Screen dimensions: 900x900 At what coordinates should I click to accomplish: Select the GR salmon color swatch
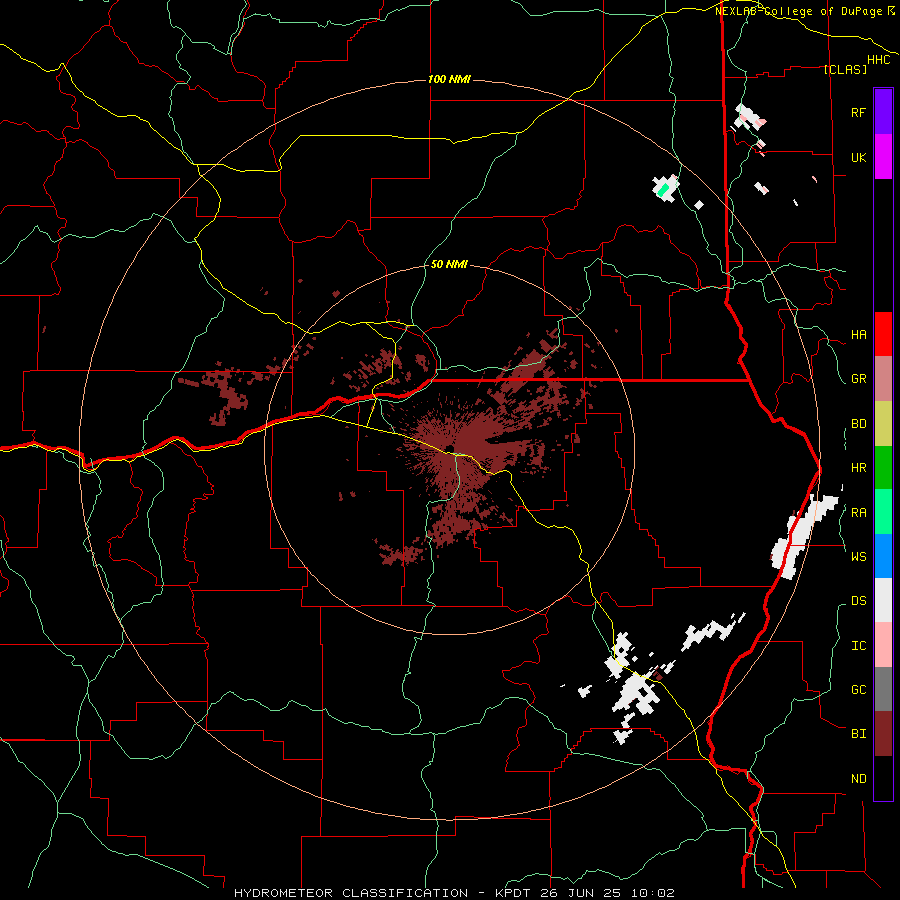point(883,378)
